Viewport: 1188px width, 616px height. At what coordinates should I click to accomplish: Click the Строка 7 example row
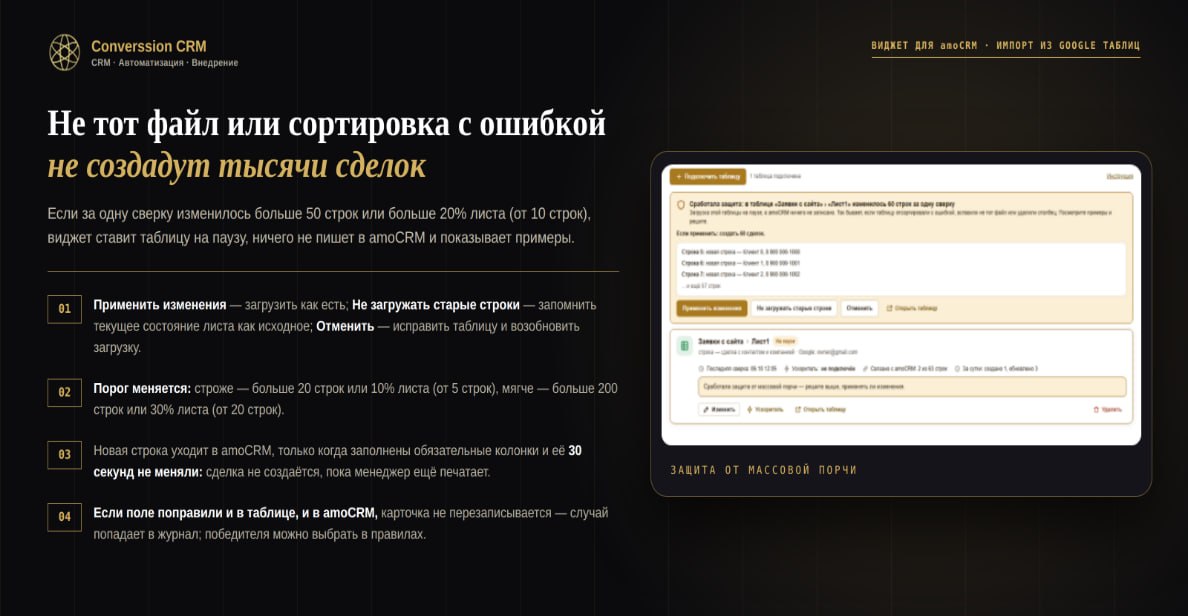[740, 274]
